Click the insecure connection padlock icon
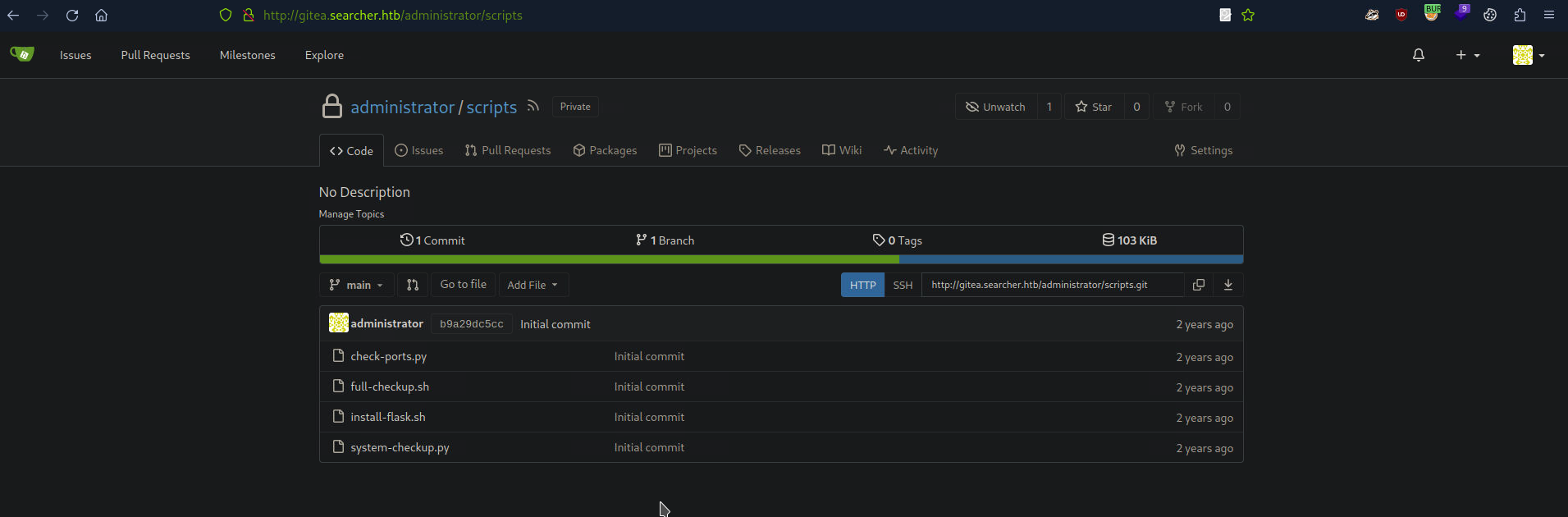 tap(249, 15)
